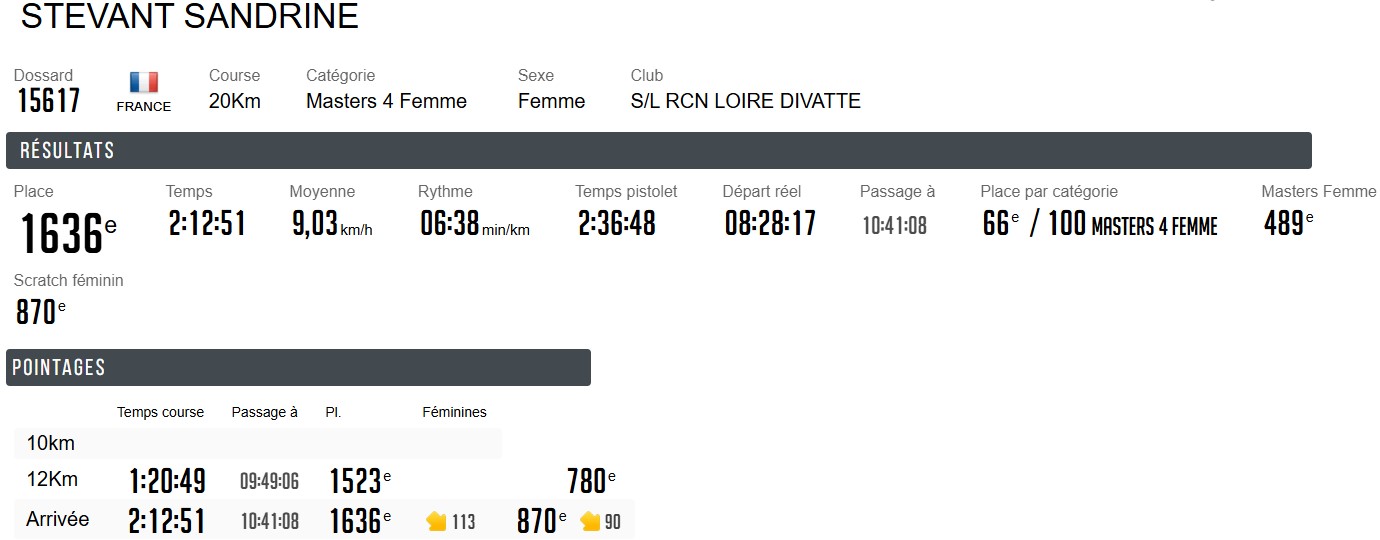Click the Masters 4 Femme category value
This screenshot has height=540, width=1380.
tap(386, 101)
